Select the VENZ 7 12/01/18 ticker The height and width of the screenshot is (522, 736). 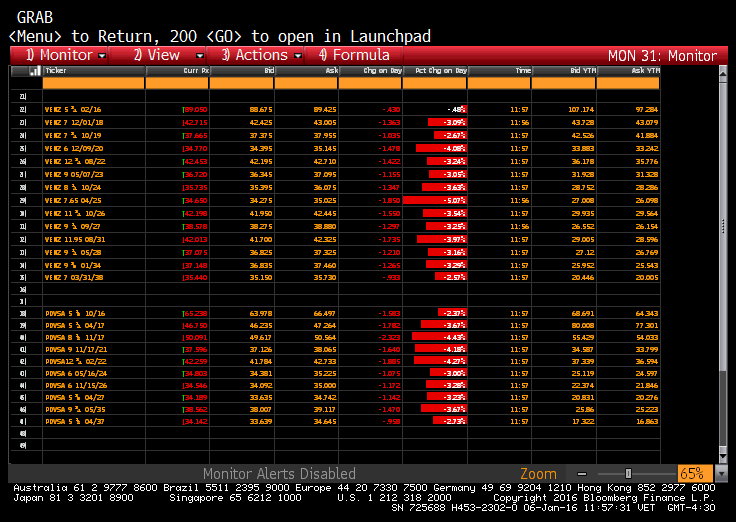pyautogui.click(x=74, y=123)
